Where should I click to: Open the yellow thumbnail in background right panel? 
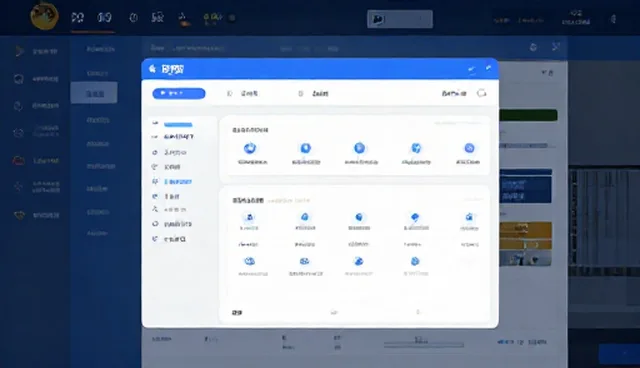[x=526, y=236]
